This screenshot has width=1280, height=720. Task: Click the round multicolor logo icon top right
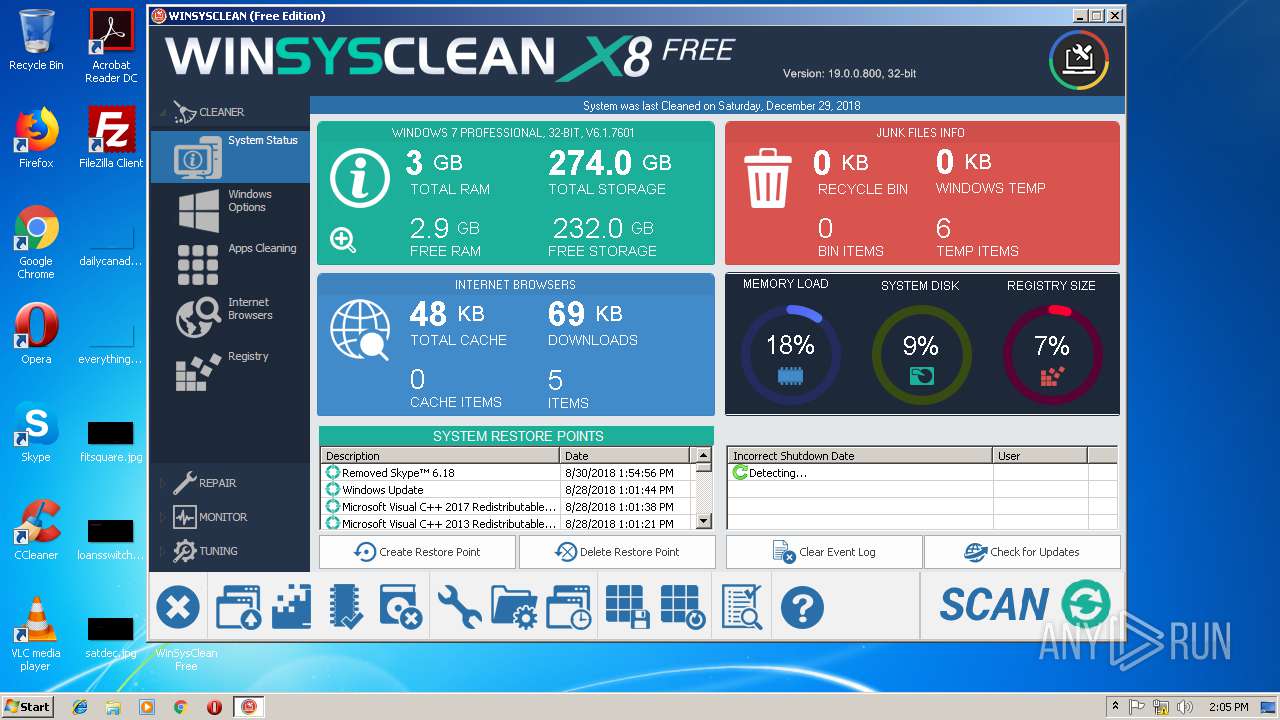1079,61
